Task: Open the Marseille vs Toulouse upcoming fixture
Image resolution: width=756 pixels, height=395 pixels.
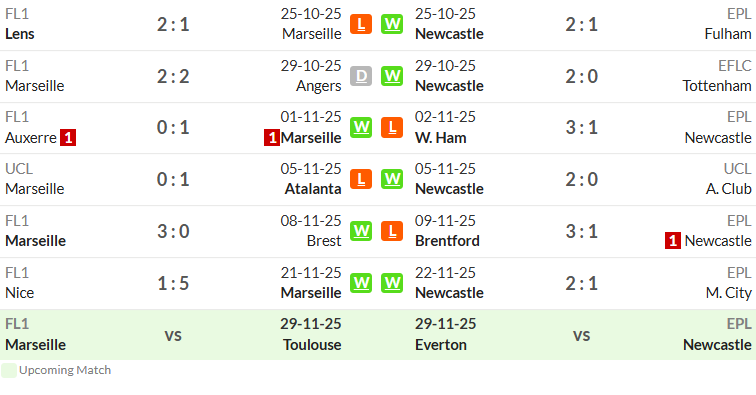Action: tap(173, 335)
